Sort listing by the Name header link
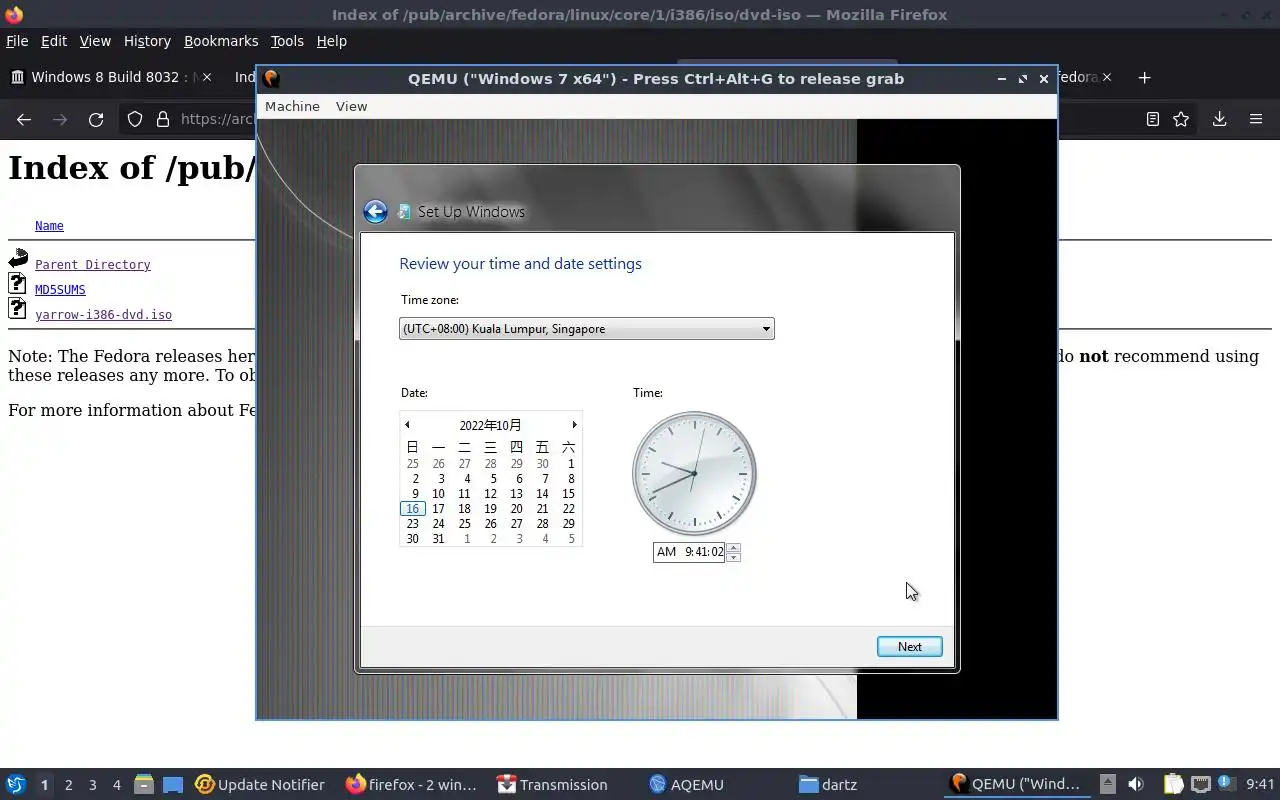Screen dimensions: 1280x800 click(x=49, y=226)
